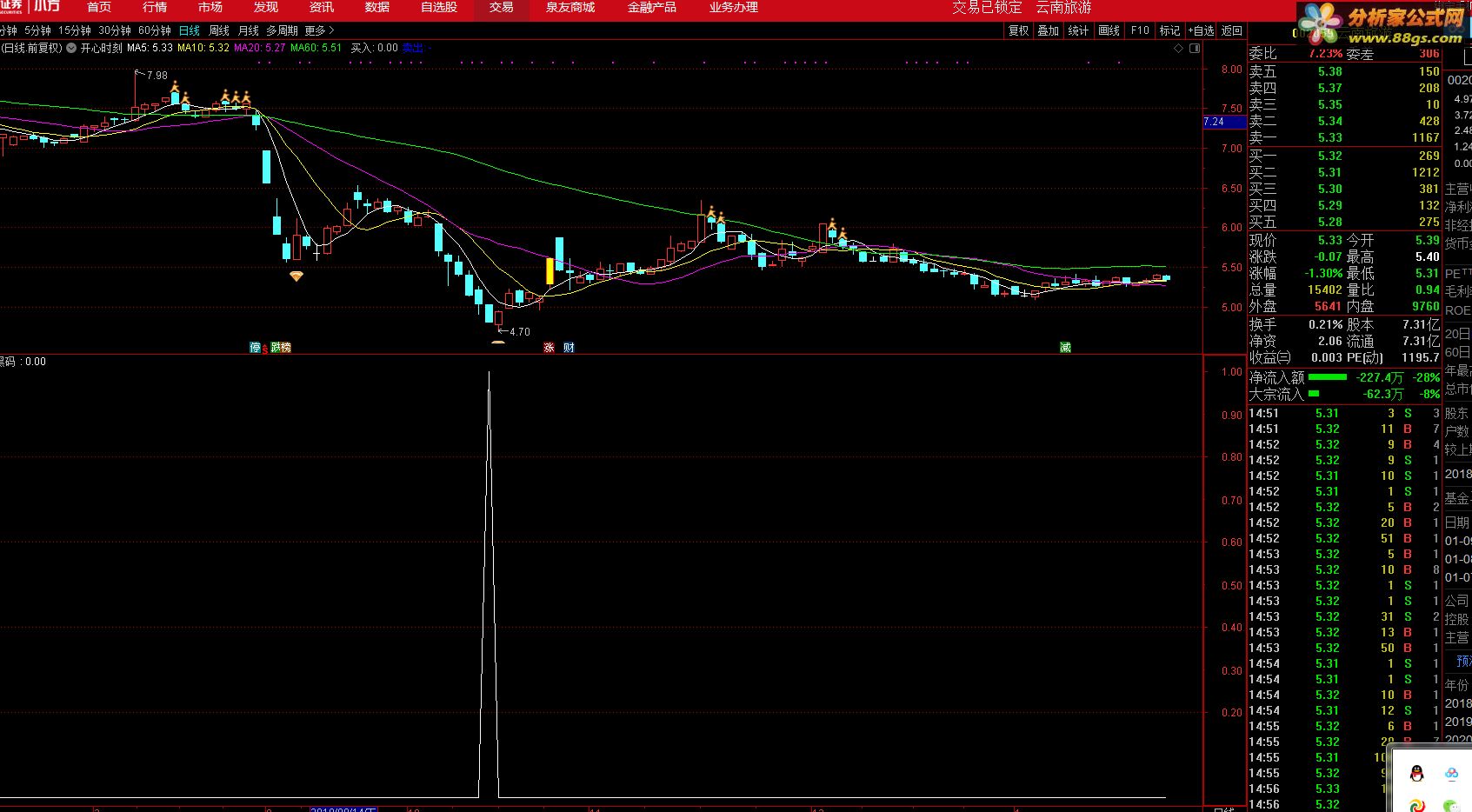Click the orange diamond signal below candles

(x=296, y=276)
